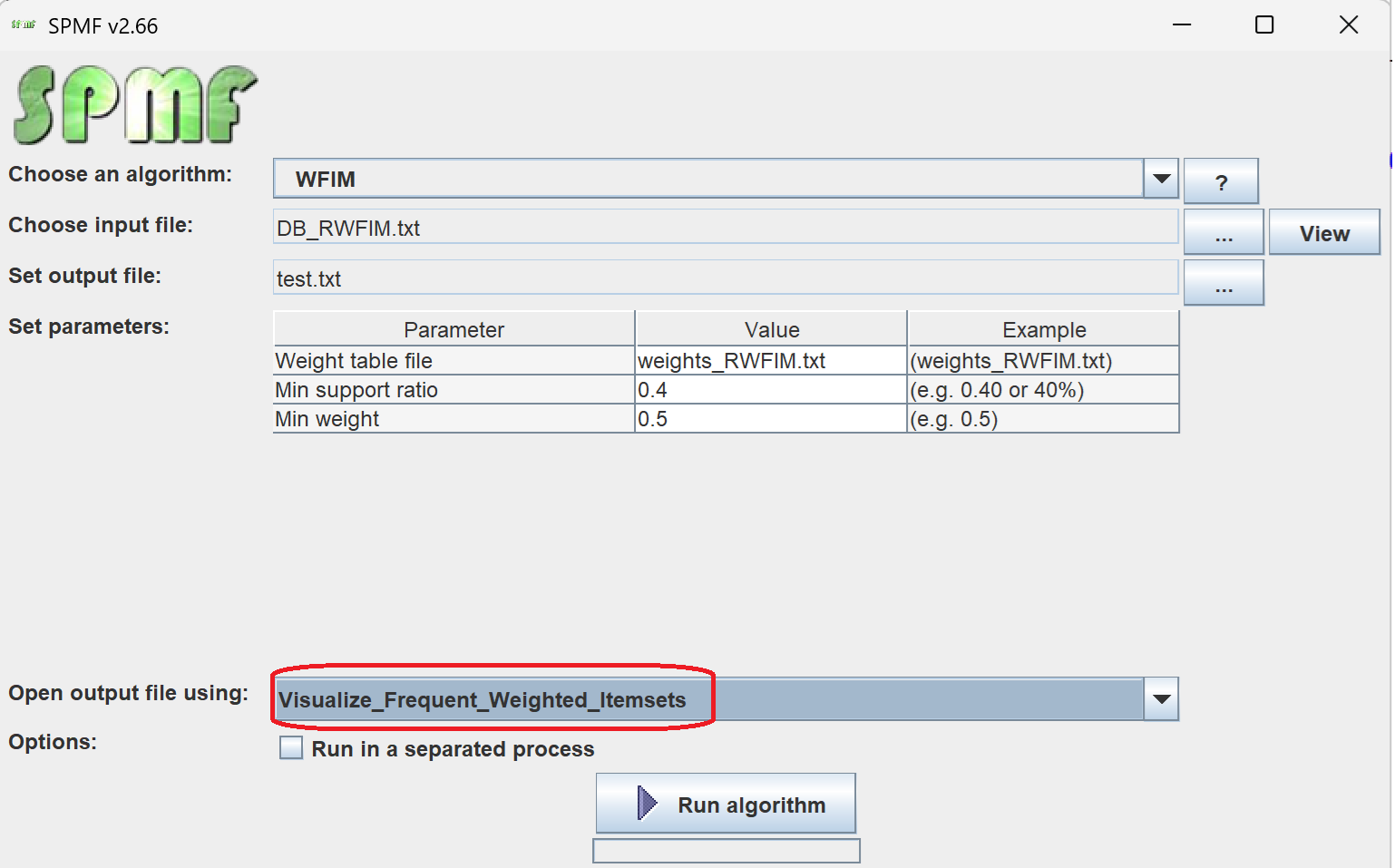Expand the output viewer dropdown arrow
This screenshot has height=868, width=1395.
(x=1161, y=699)
